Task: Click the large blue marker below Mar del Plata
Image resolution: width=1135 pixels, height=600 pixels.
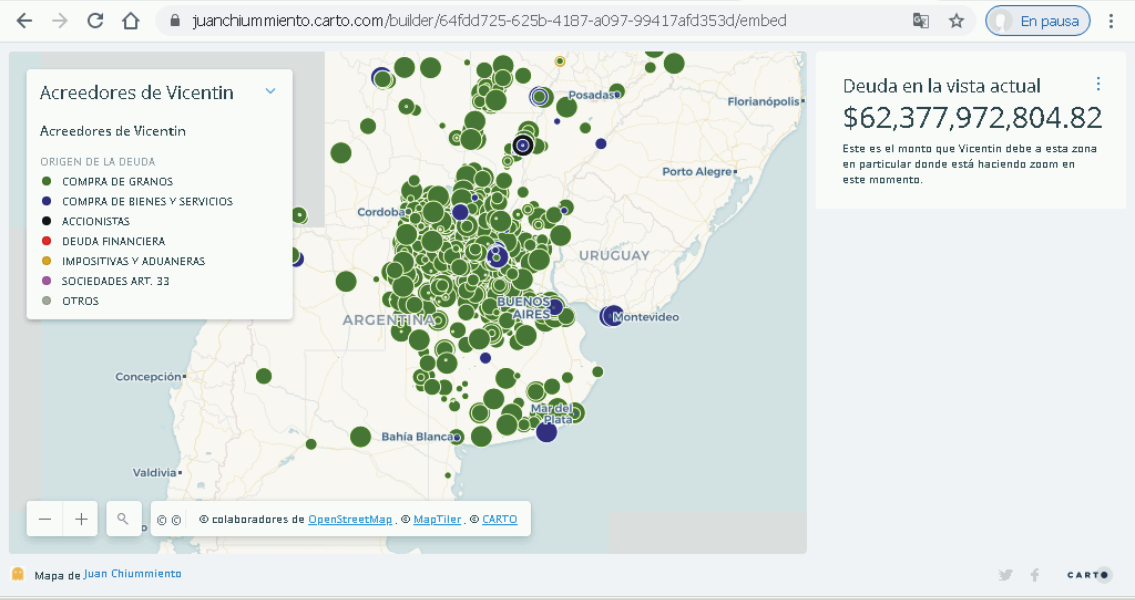Action: pyautogui.click(x=547, y=432)
